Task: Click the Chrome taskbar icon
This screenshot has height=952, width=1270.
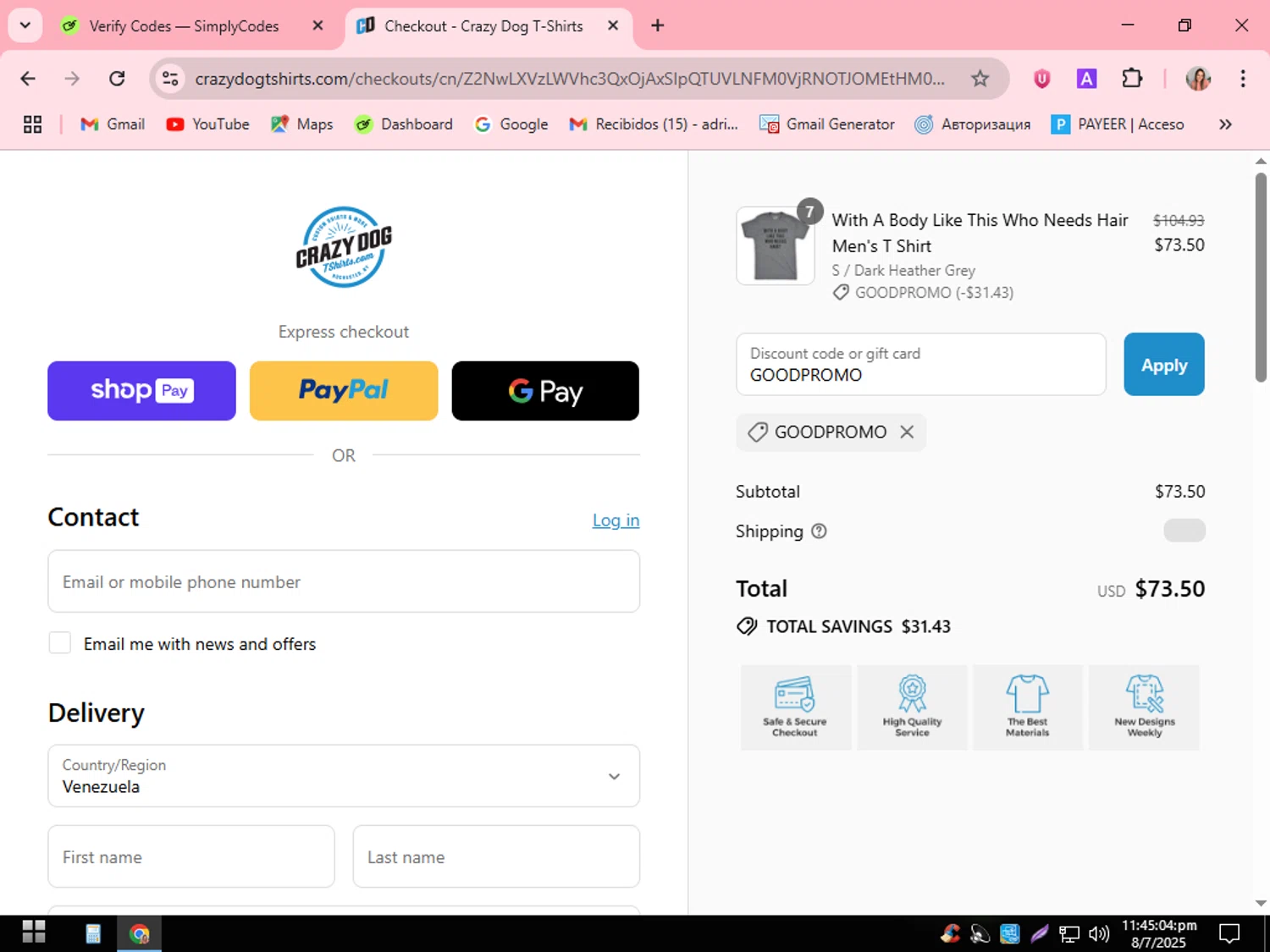Action: [139, 933]
